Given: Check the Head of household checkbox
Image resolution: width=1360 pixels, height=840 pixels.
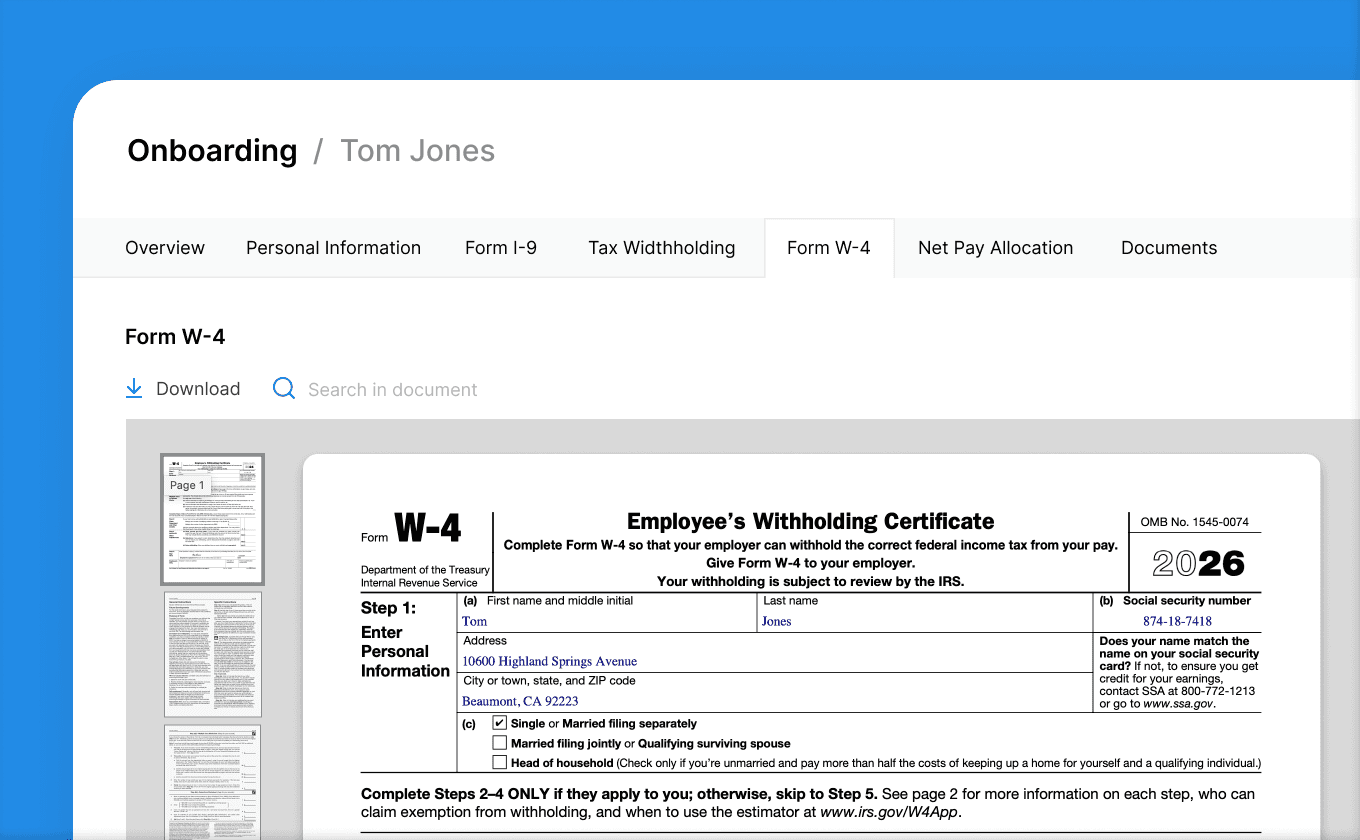Looking at the screenshot, I should tap(499, 761).
